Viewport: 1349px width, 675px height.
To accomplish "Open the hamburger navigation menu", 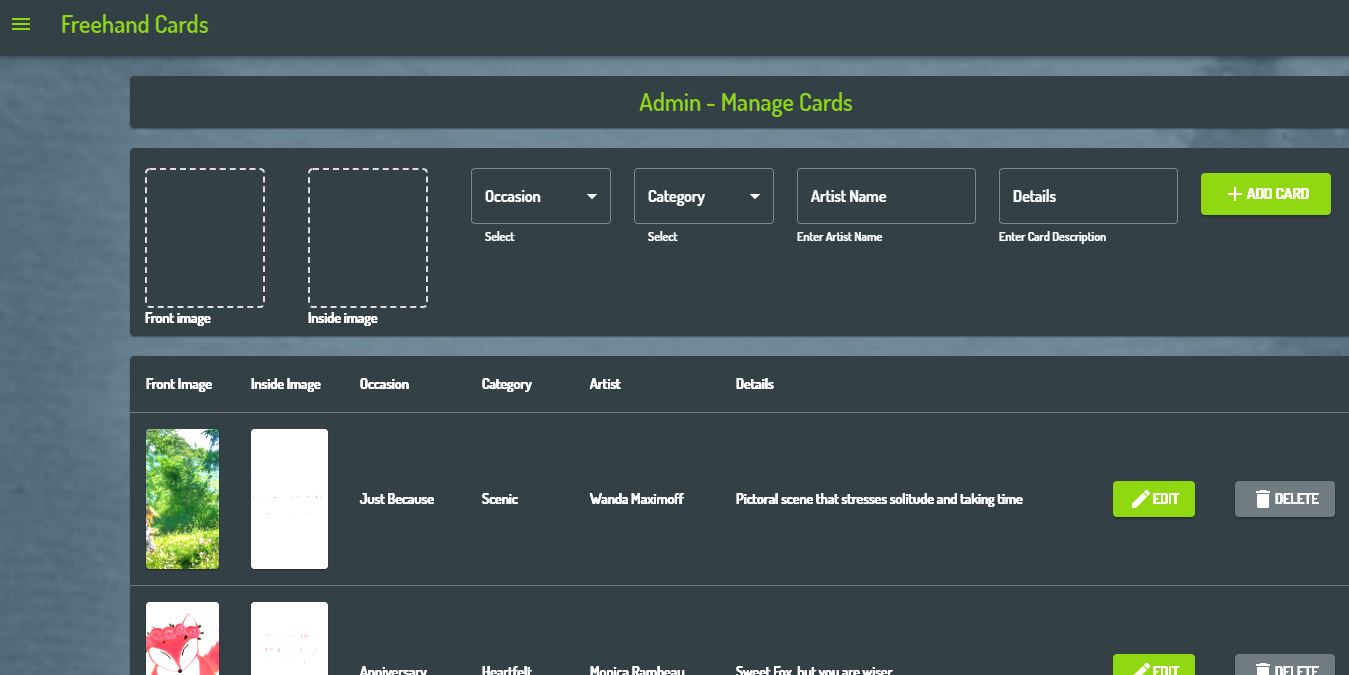I will pos(21,25).
